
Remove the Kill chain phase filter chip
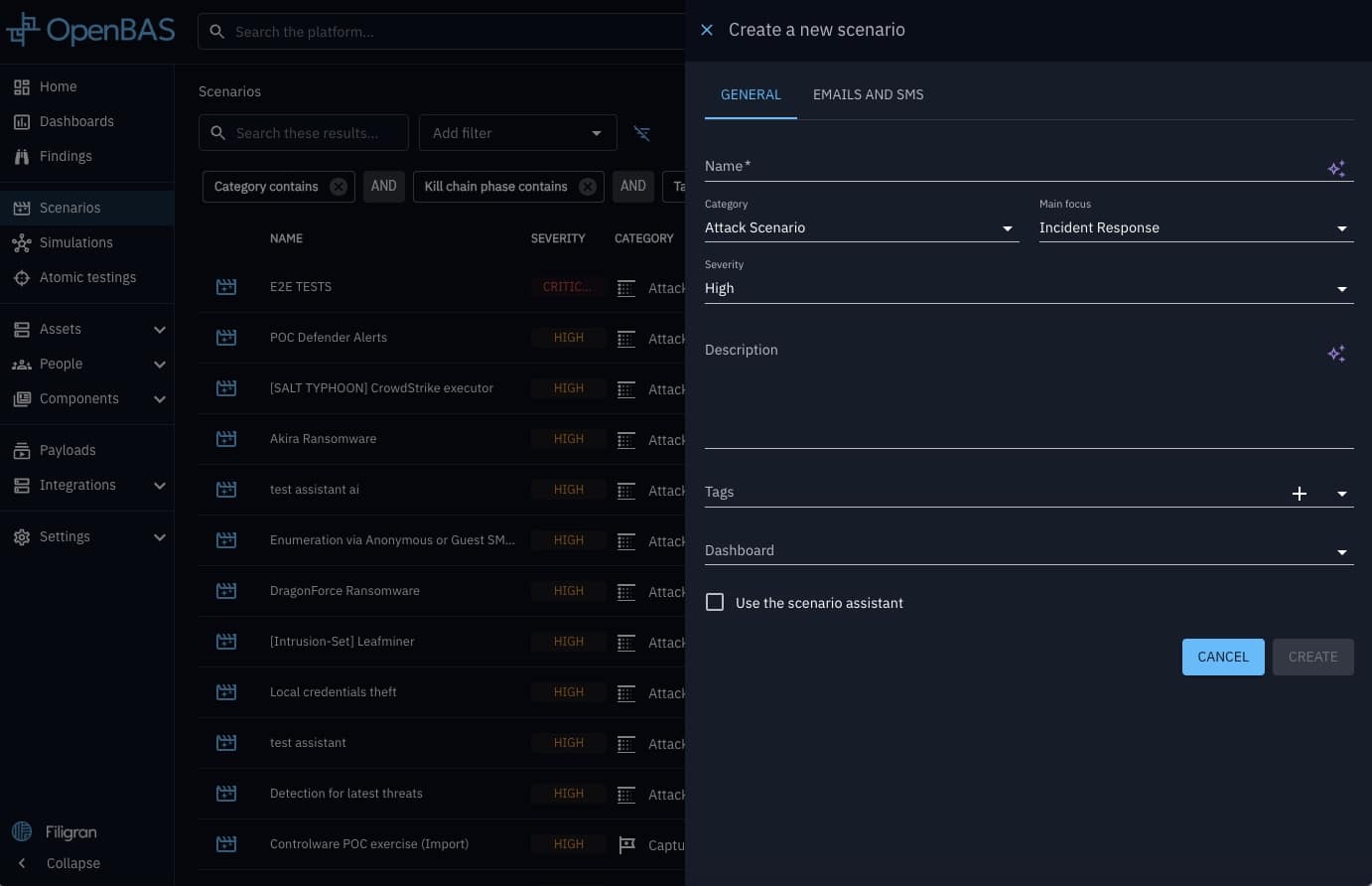pos(588,187)
